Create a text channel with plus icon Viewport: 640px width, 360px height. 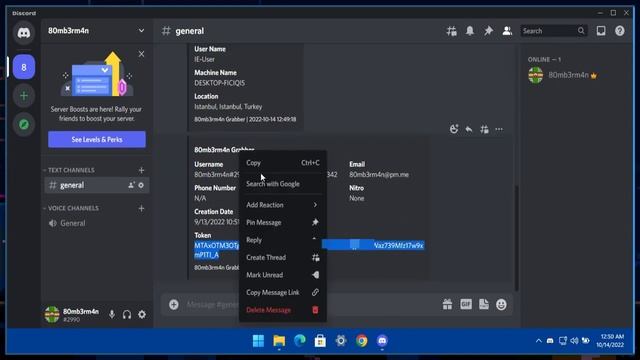[141, 170]
